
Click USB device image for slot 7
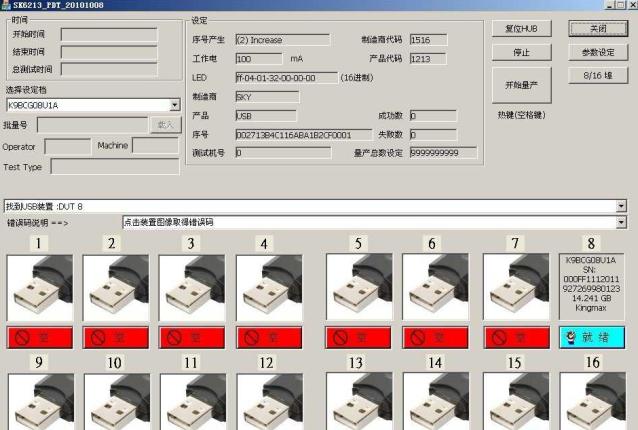point(516,287)
